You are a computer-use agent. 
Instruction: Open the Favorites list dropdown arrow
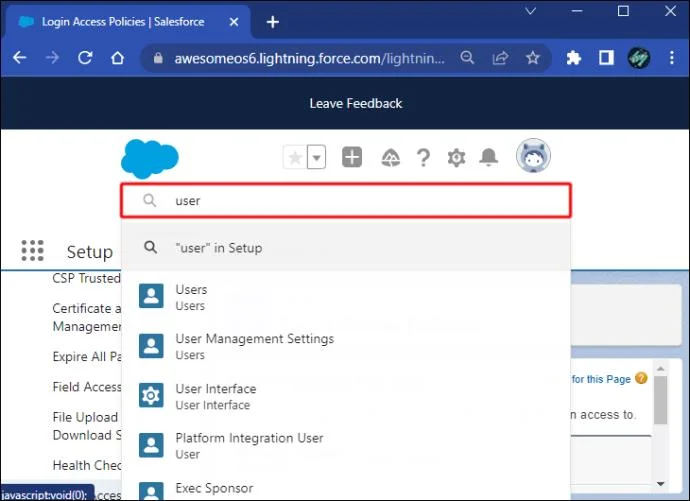pos(316,157)
